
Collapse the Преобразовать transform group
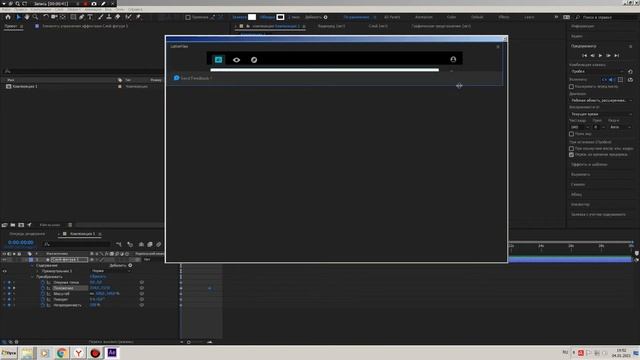click(32, 277)
